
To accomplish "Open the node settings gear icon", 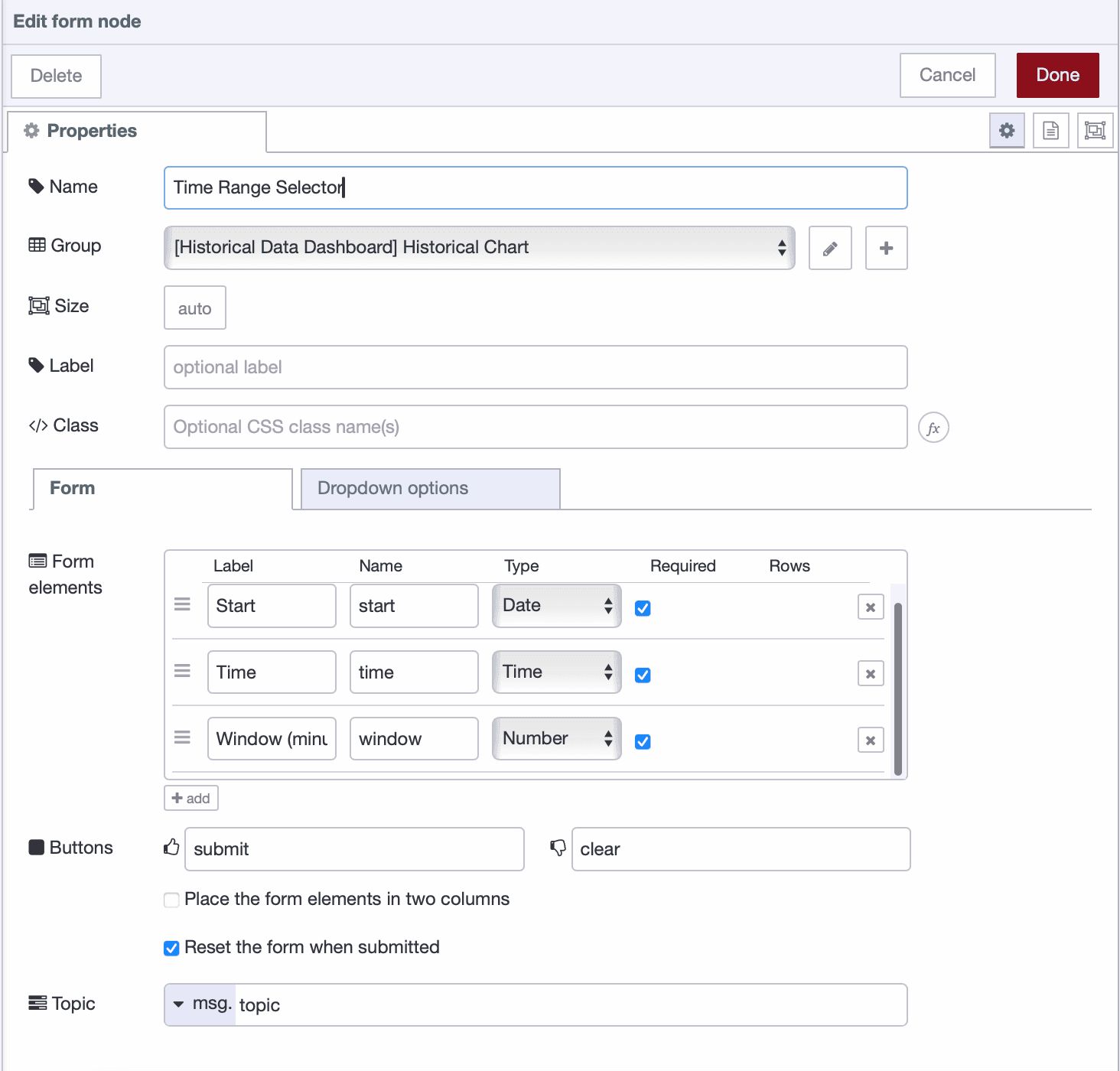I will click(x=1006, y=130).
